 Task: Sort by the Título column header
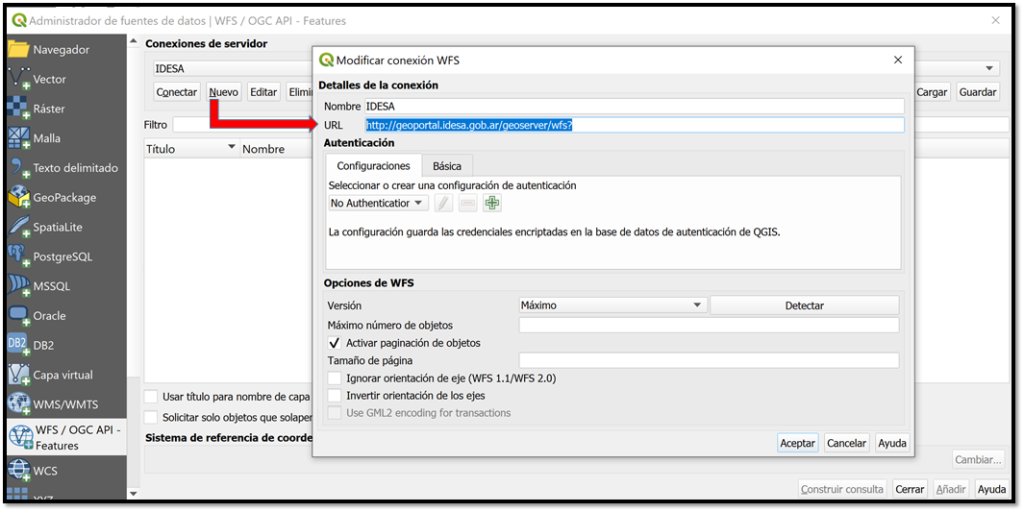point(192,149)
